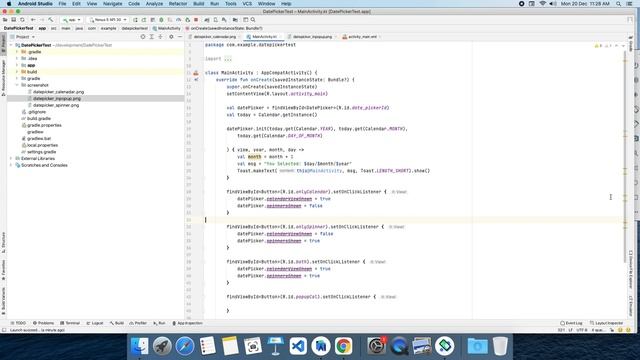Viewport: 640px width, 360px height.
Task: Click UTF-8 encoding in status bar
Action: click(582, 330)
